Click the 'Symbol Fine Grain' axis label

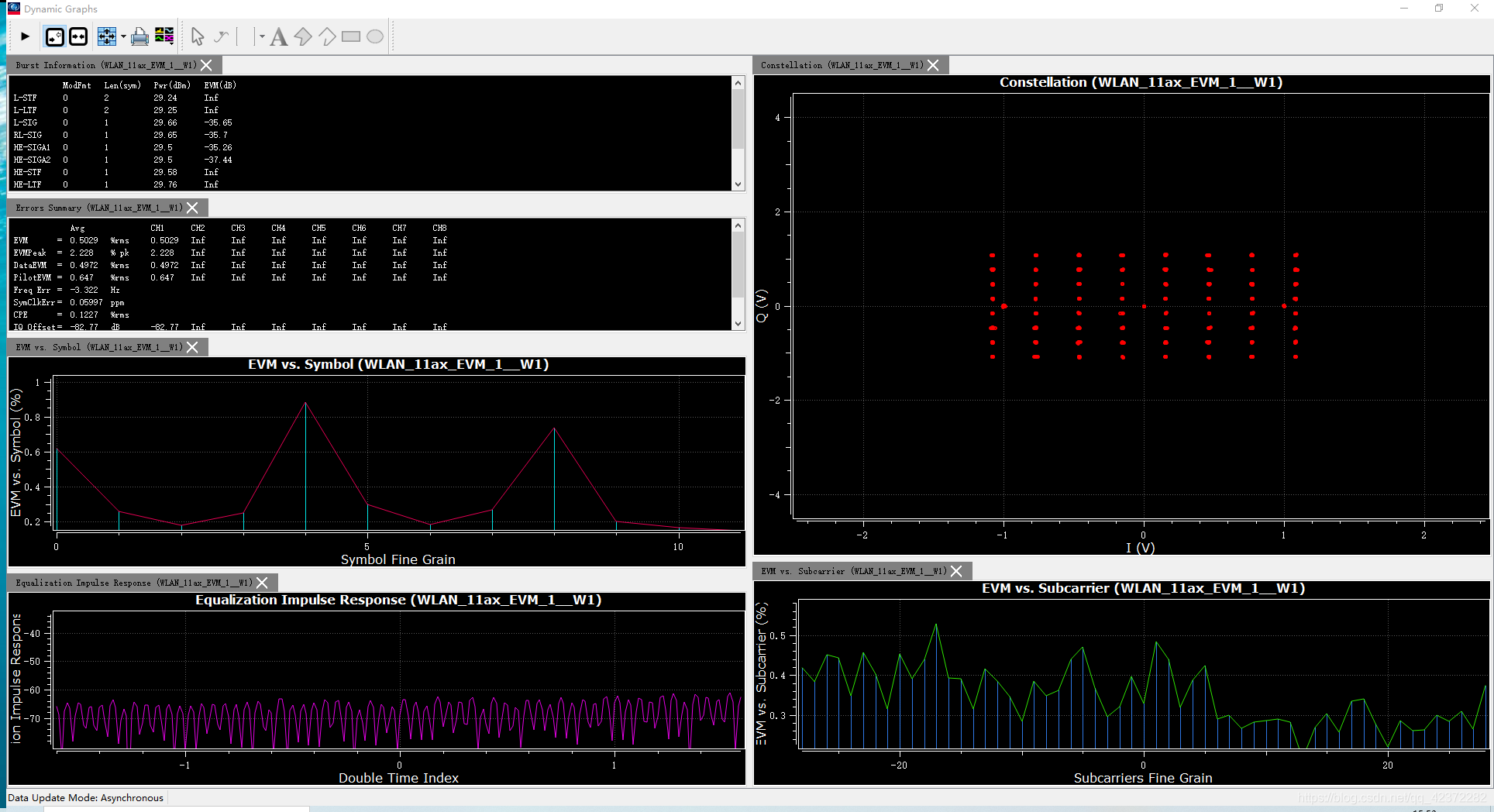coord(398,559)
